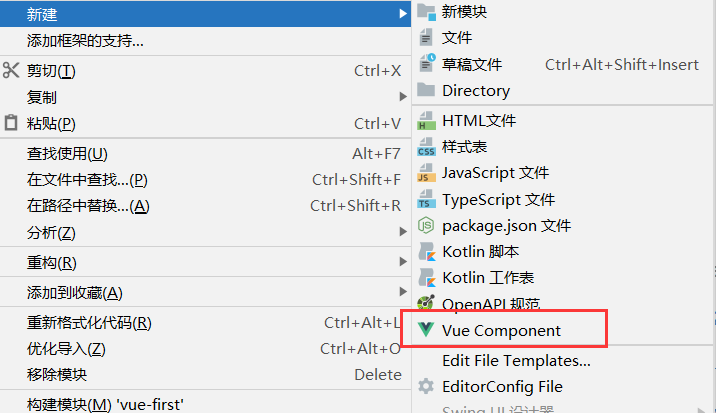Open Edit File Templates...
Image resolution: width=716 pixels, height=413 pixels.
(x=563, y=360)
